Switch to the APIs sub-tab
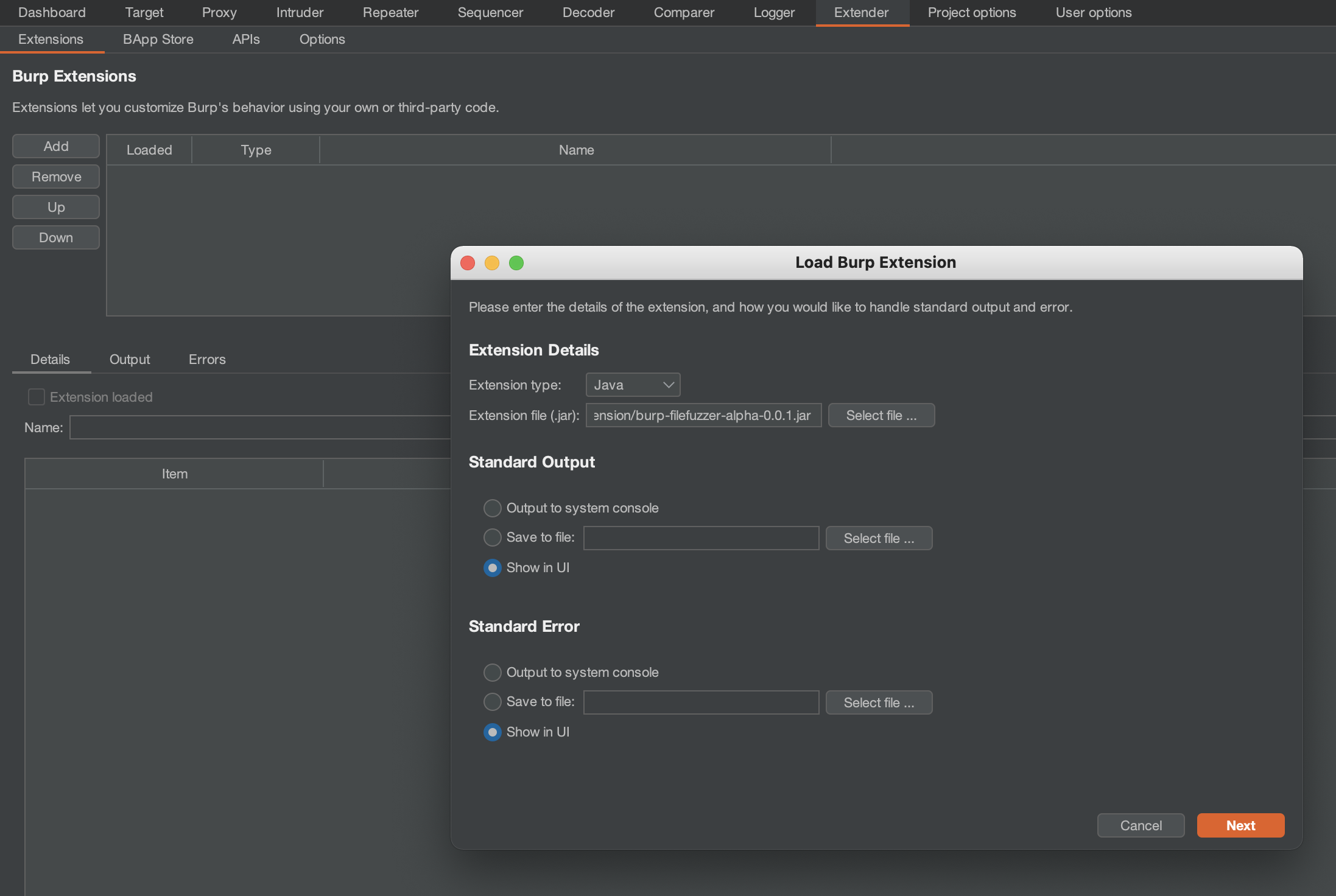Screen dimensions: 1336x896 [246, 39]
